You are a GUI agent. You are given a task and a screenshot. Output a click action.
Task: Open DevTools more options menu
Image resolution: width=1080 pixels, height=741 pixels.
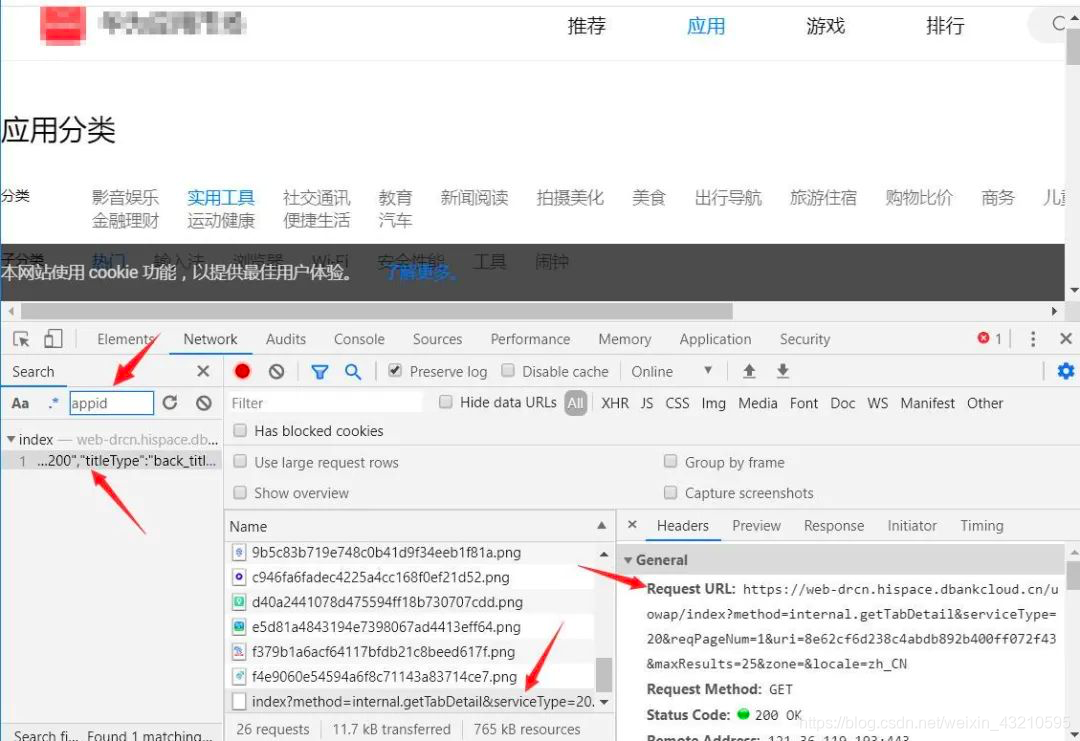click(1032, 339)
